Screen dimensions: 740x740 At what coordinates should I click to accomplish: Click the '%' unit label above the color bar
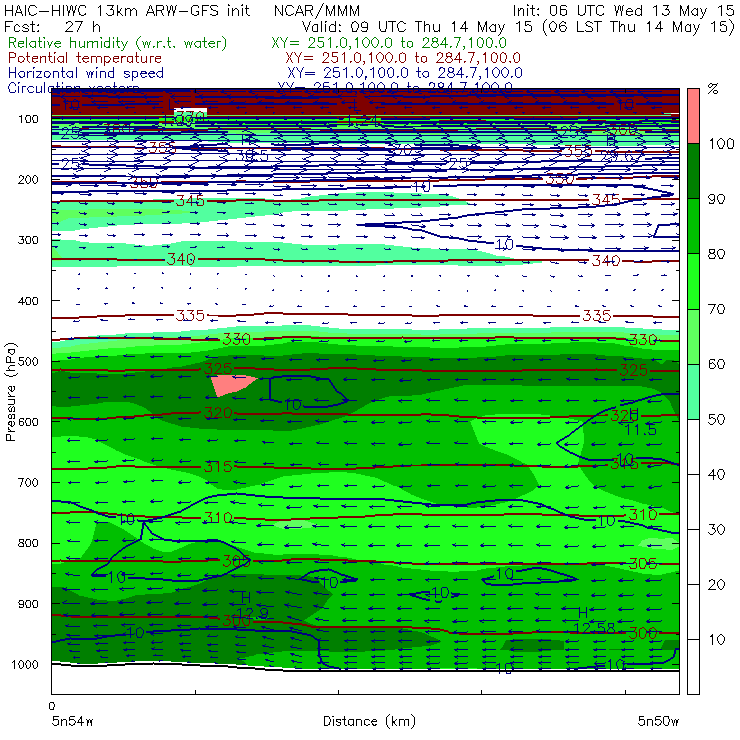click(713, 89)
